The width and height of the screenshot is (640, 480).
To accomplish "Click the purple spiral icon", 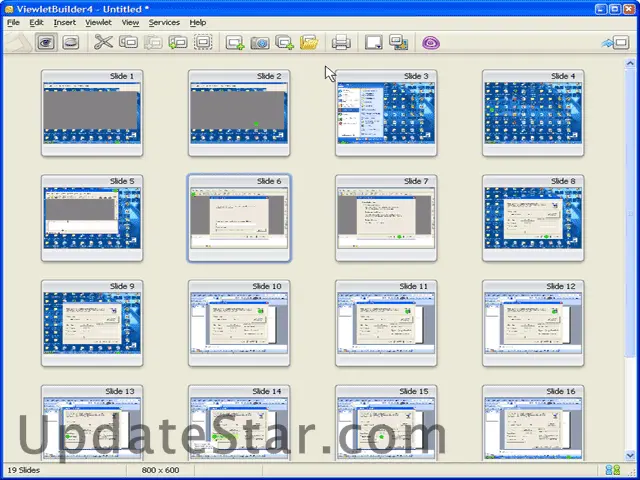I will point(431,42).
